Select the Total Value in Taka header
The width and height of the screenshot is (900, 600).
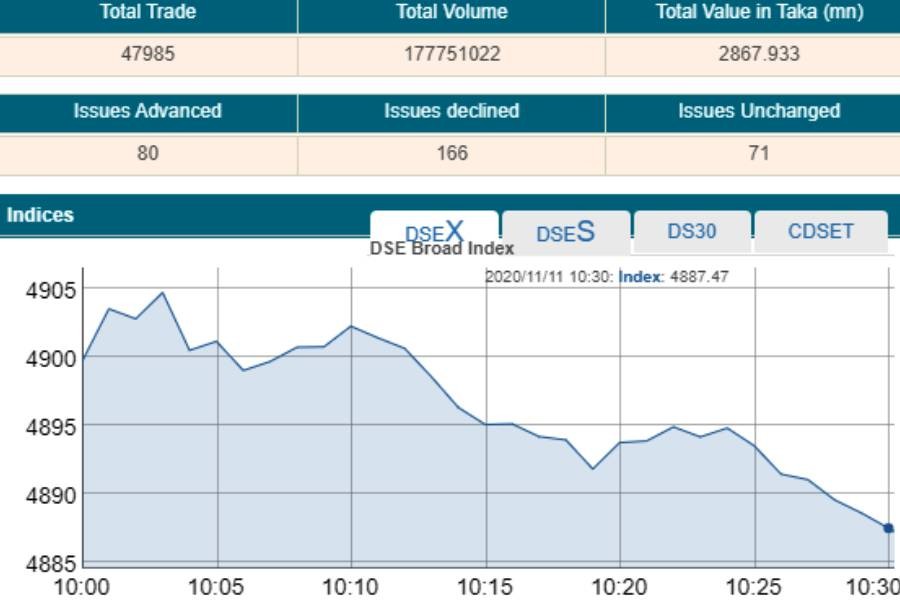coord(759,13)
